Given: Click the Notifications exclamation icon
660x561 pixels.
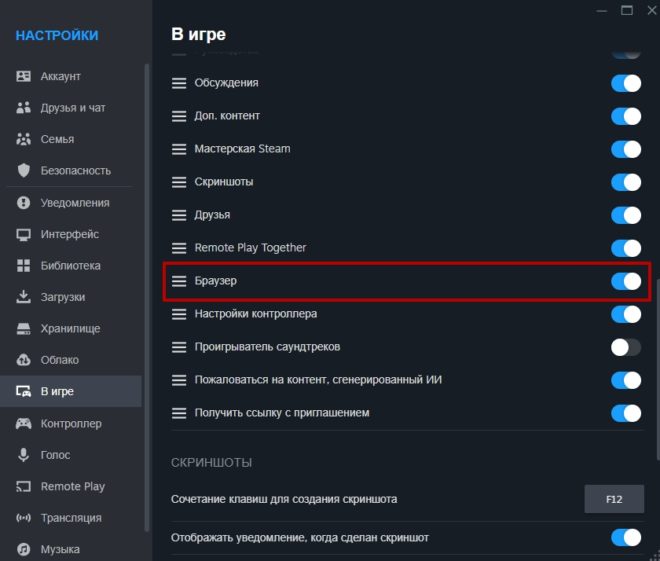Looking at the screenshot, I should pyautogui.click(x=23, y=203).
